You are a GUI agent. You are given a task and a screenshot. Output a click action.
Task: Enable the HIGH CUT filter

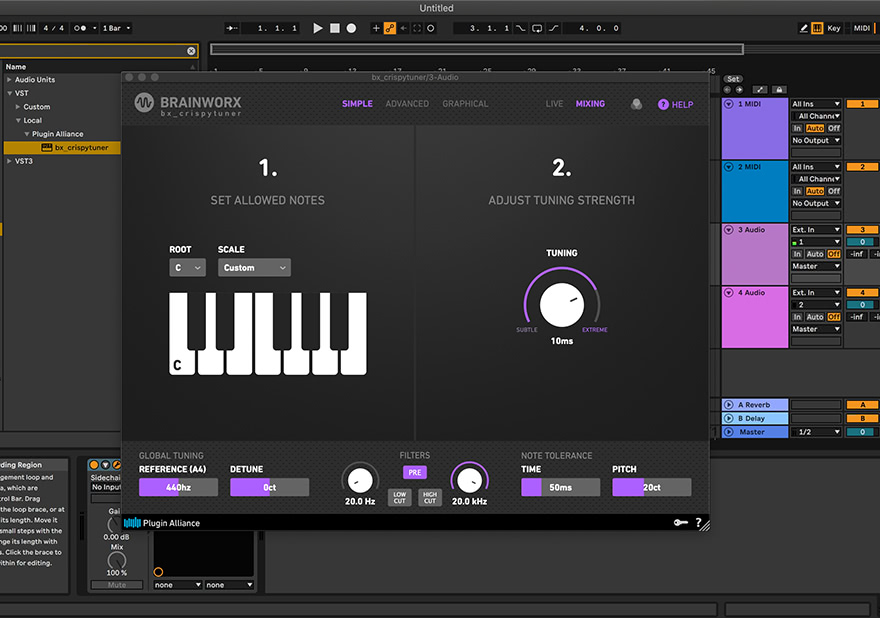pos(430,497)
